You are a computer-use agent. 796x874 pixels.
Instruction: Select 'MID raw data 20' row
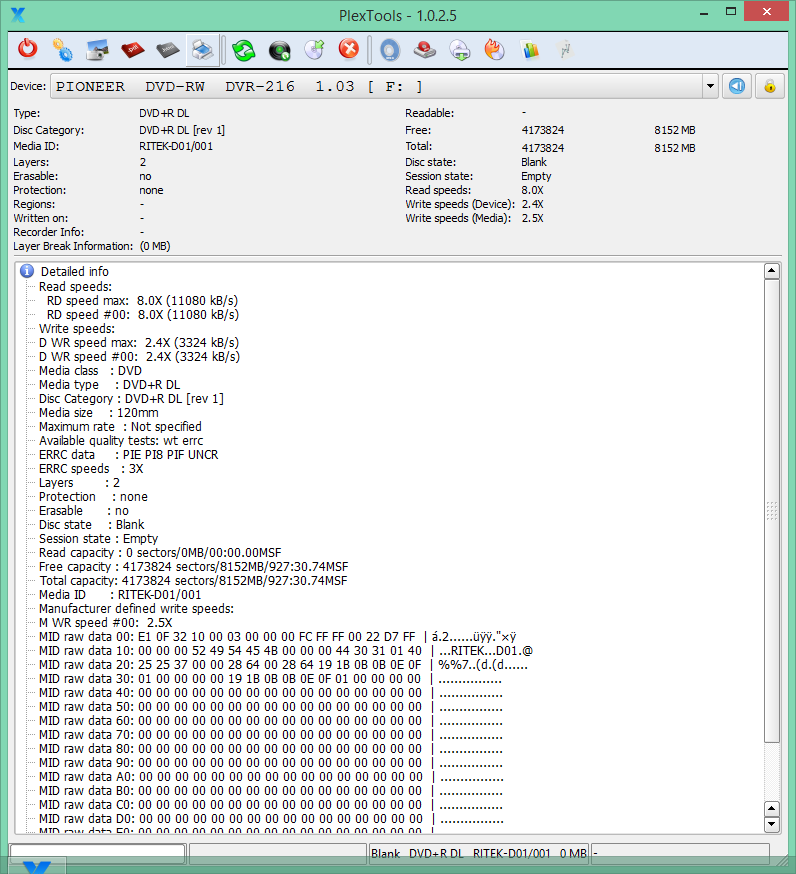[283, 664]
